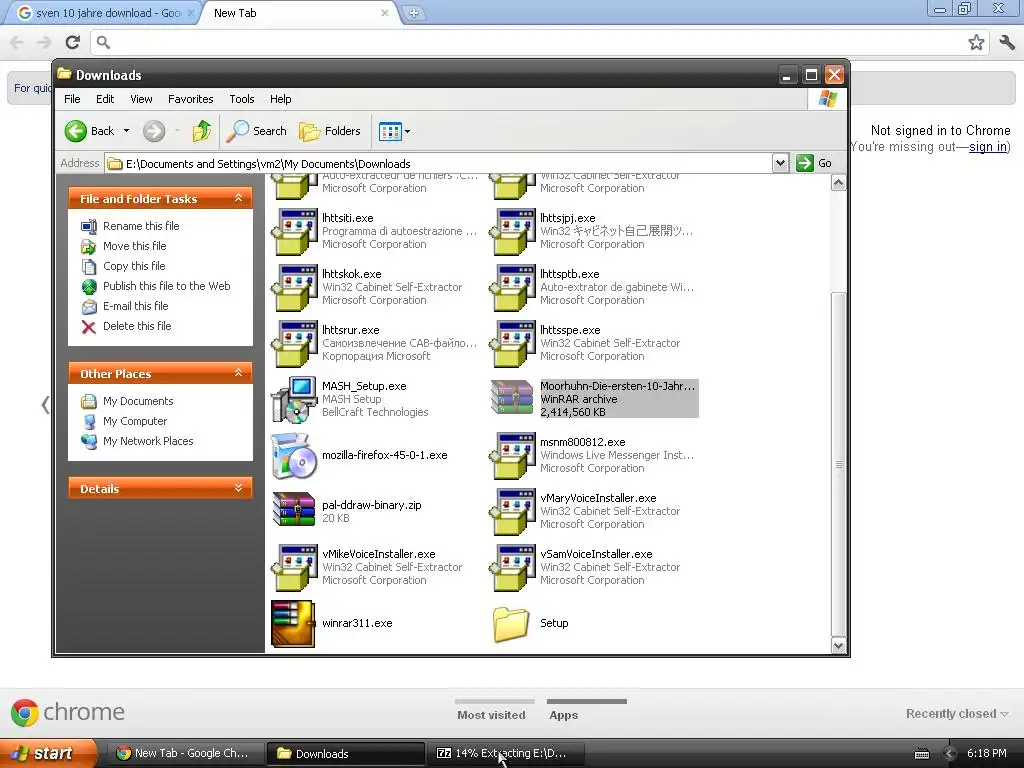Open Back history dropdown arrow
1024x768 pixels.
tap(126, 131)
